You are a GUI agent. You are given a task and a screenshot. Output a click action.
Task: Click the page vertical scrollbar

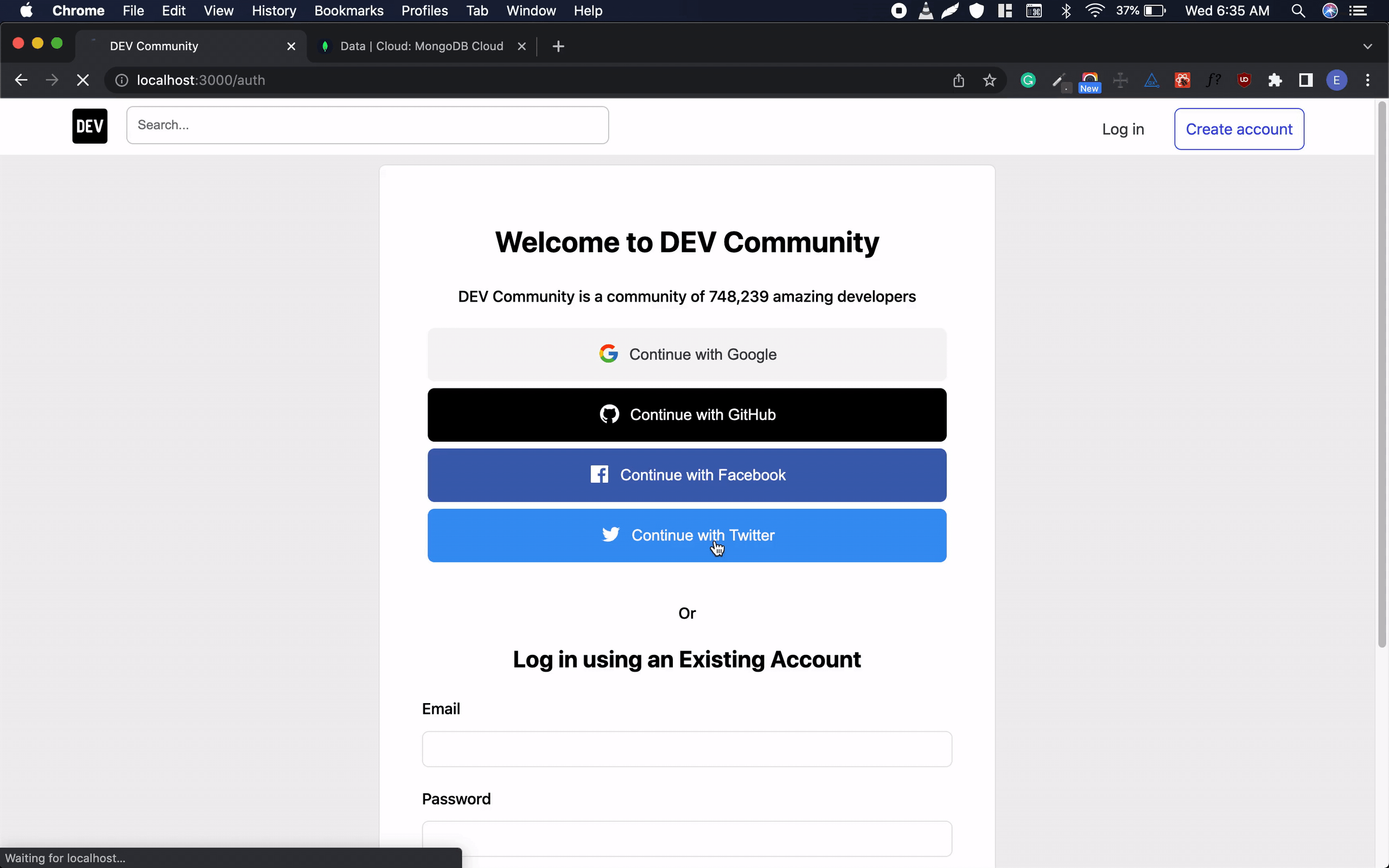1381,373
